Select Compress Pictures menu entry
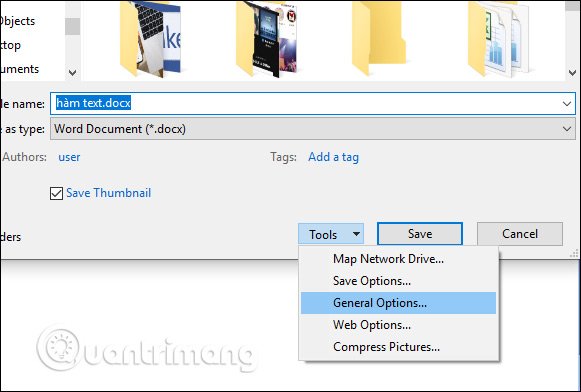This screenshot has height=392, width=581. [x=398, y=347]
